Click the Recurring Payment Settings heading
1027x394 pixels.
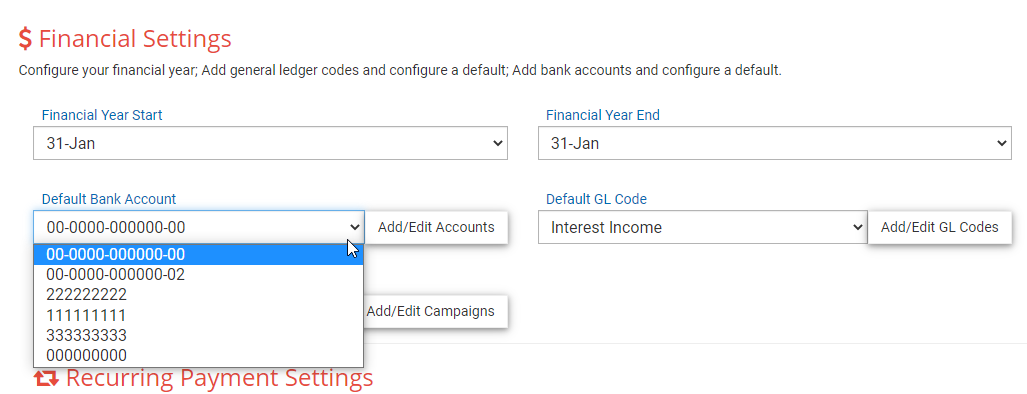[219, 378]
